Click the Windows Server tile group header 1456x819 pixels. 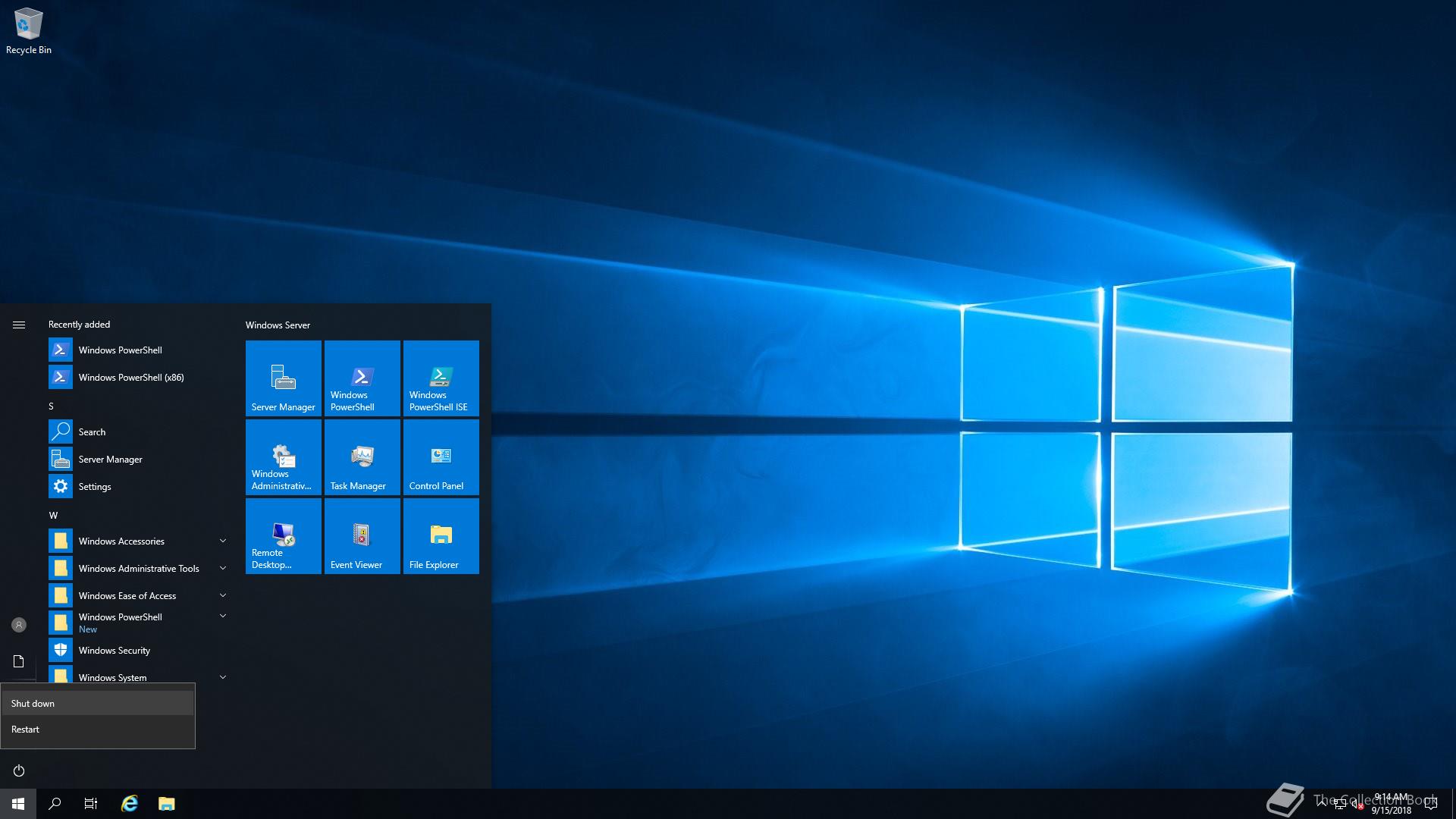(278, 325)
